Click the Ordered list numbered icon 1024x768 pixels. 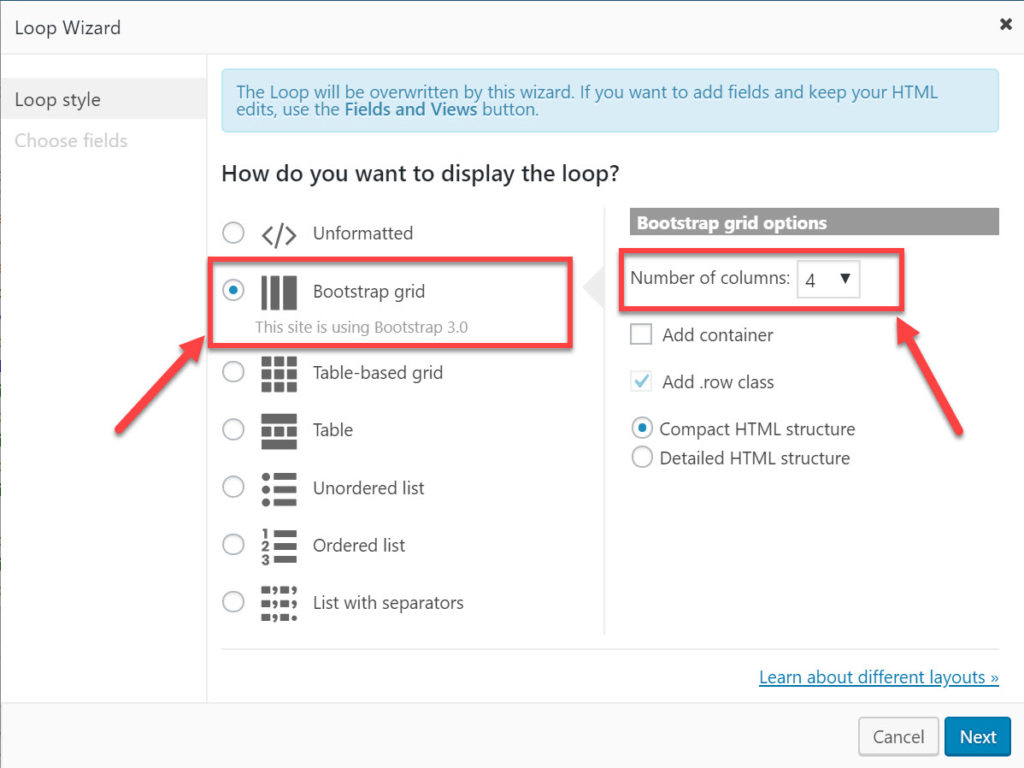(279, 546)
